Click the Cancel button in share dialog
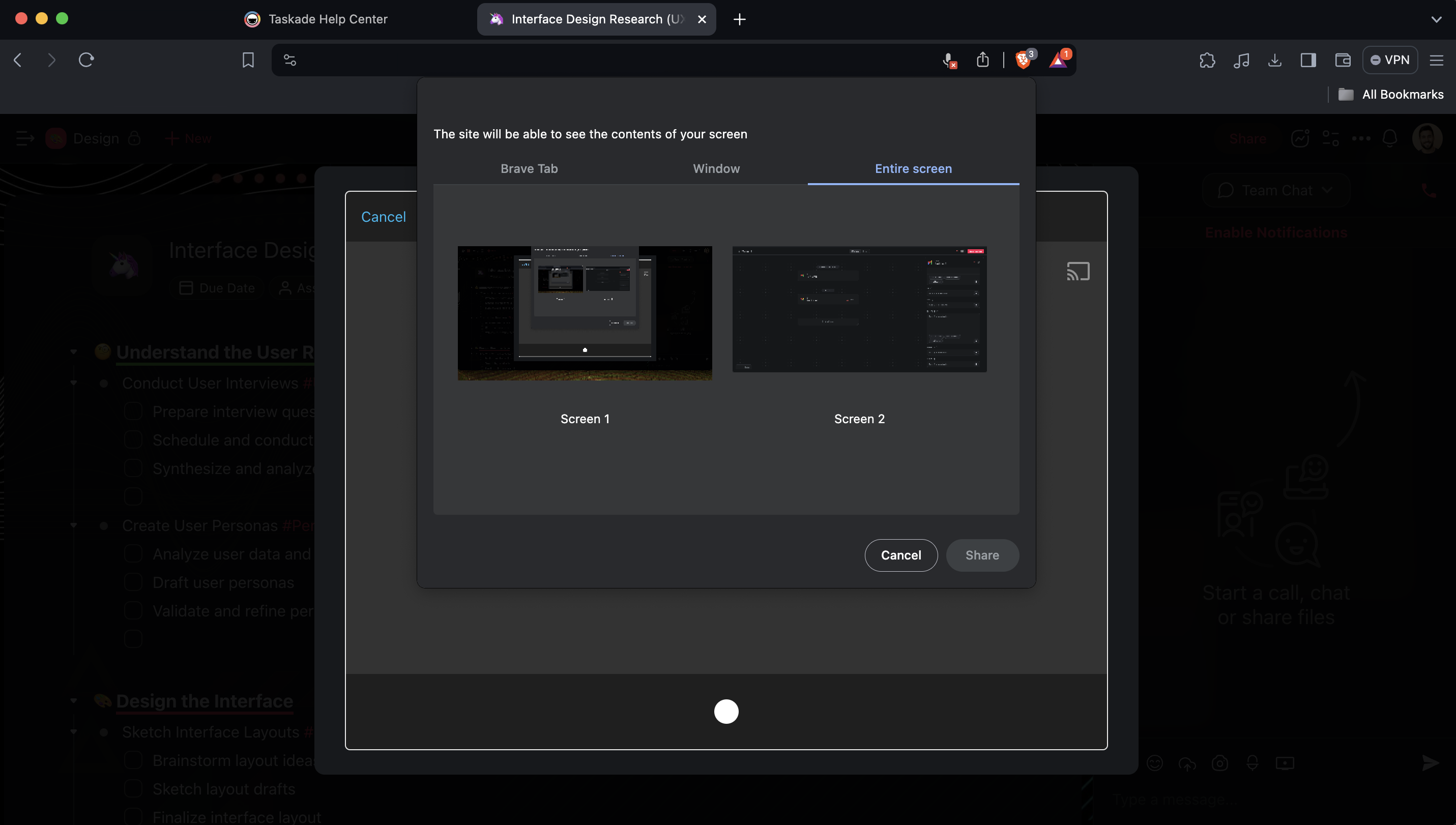 (900, 555)
